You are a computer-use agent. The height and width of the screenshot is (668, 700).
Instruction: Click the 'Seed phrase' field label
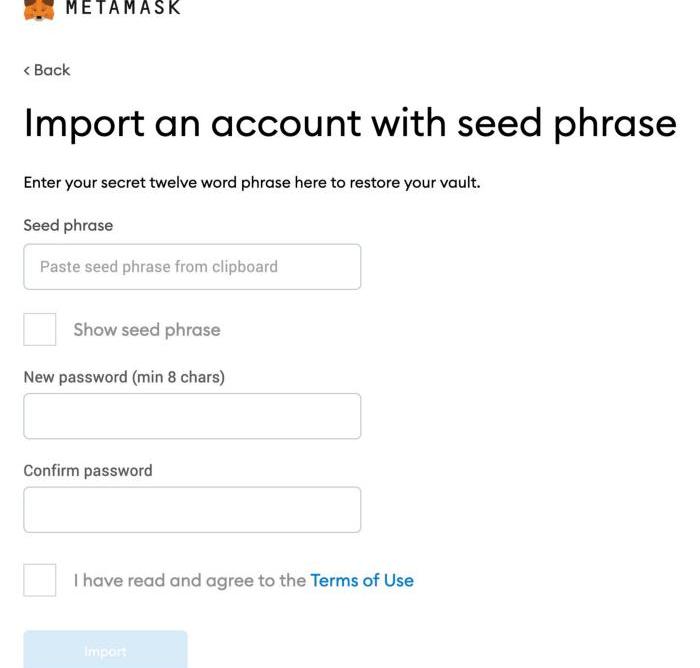coord(68,225)
